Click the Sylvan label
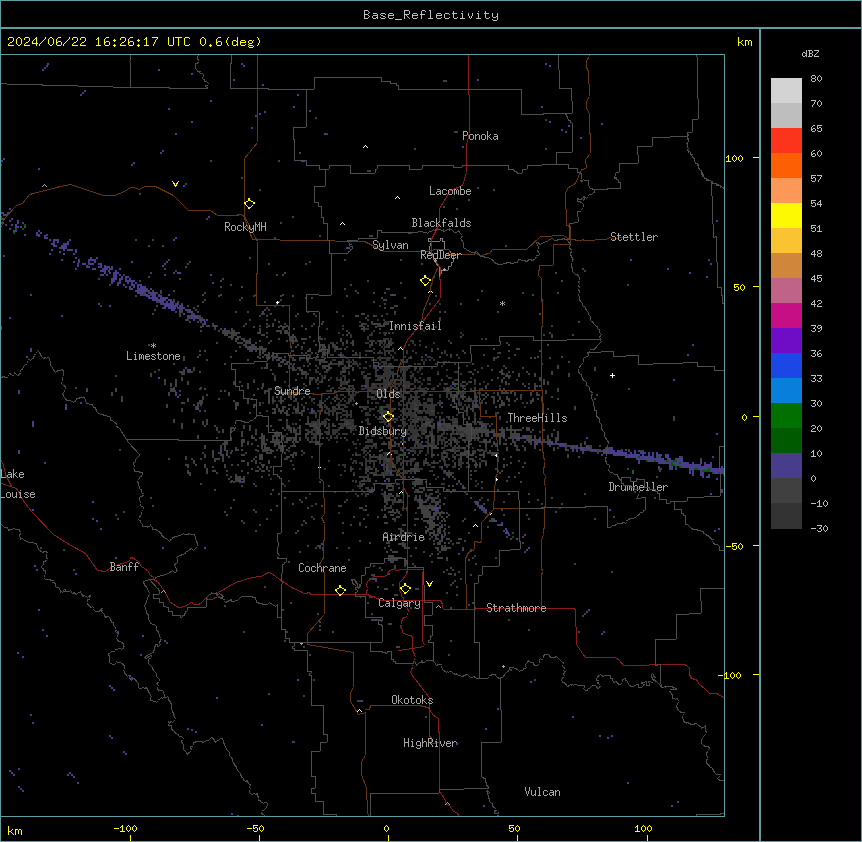 tap(390, 245)
